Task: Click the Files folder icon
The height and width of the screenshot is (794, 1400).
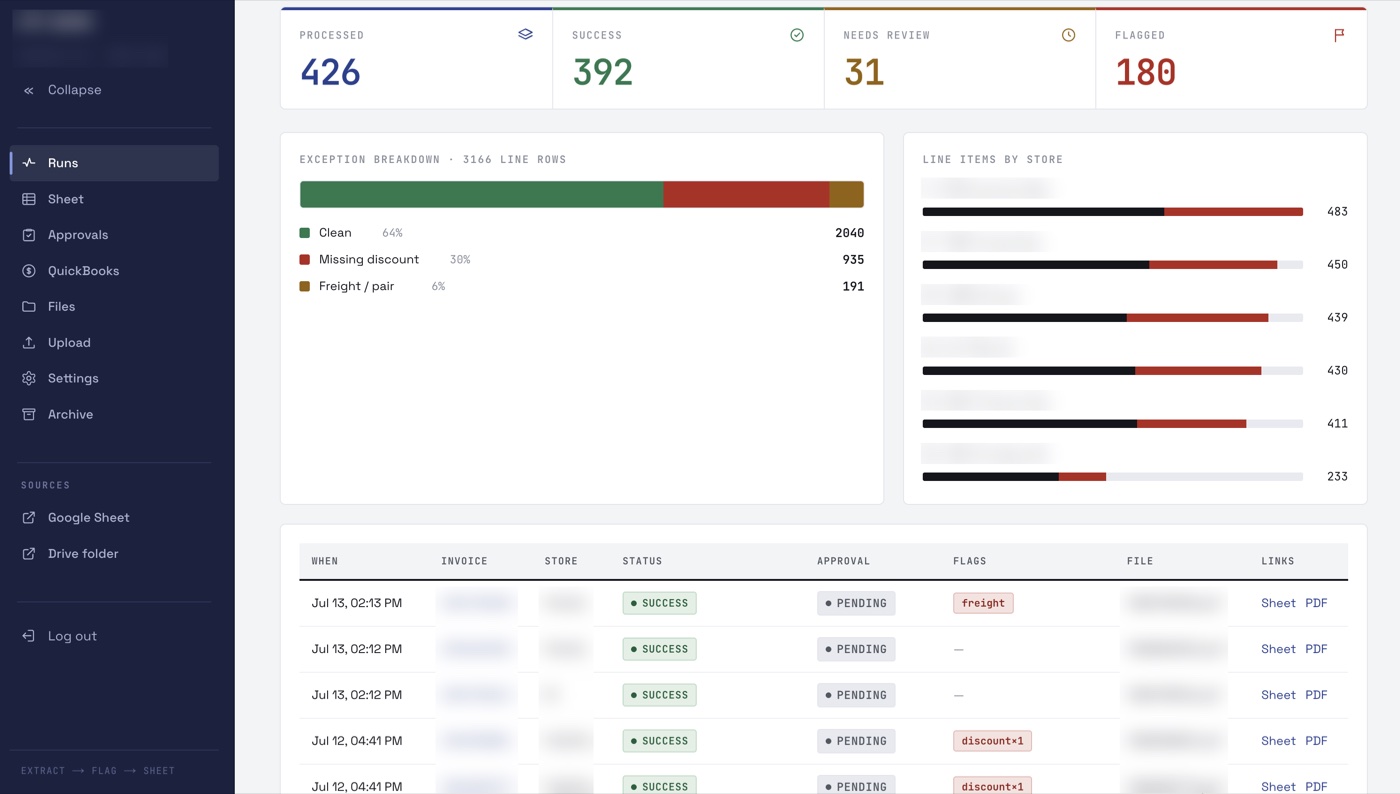Action: pos(29,307)
